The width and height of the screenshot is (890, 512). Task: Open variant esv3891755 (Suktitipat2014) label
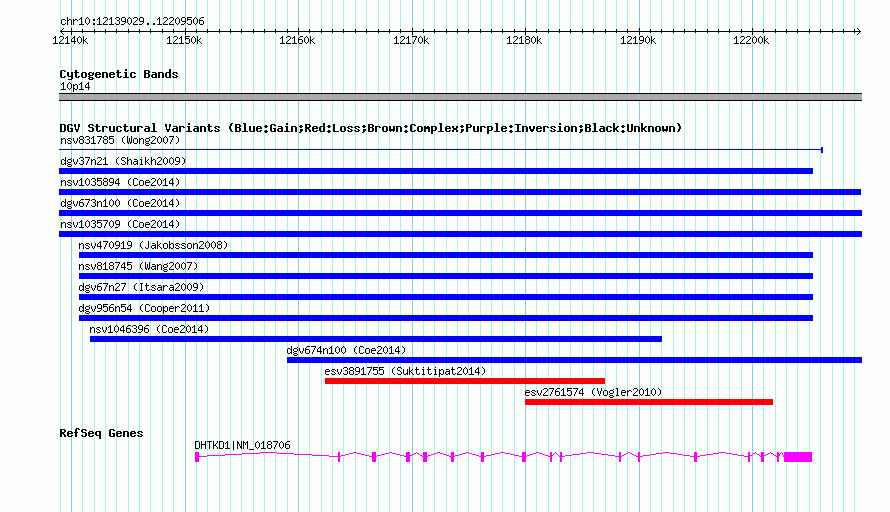tap(405, 371)
